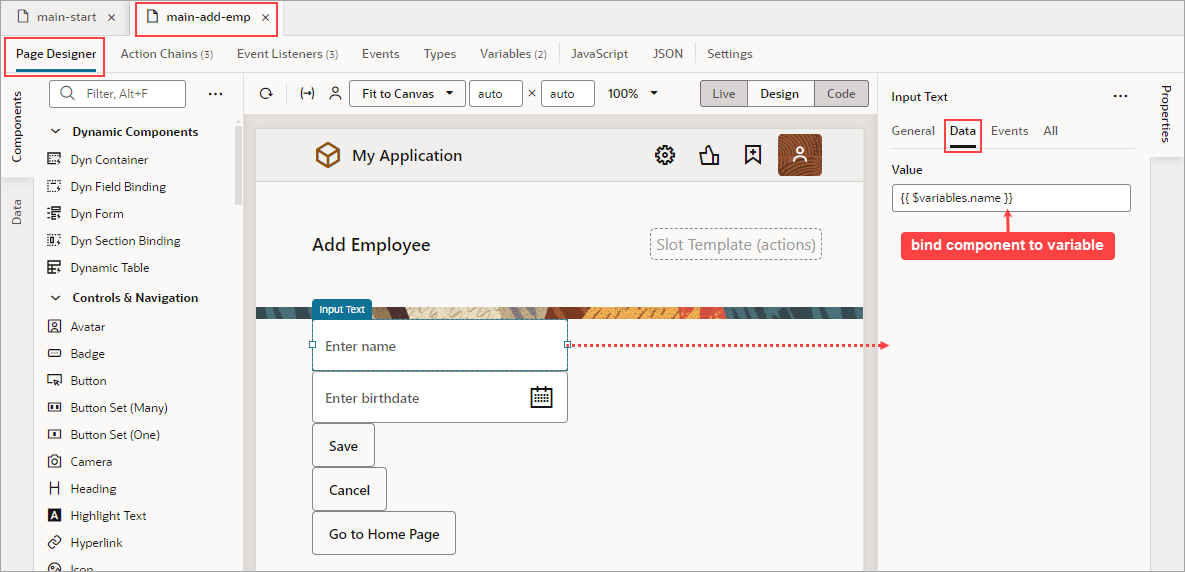This screenshot has width=1185, height=572.
Task: Switch to All properties tab
Action: 1050,131
